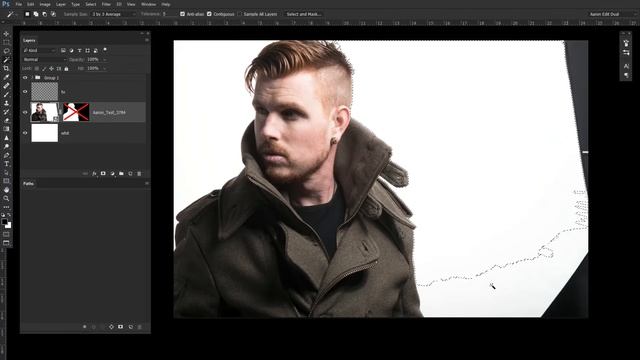
Task: Open the Layer menu
Action: 60,4
